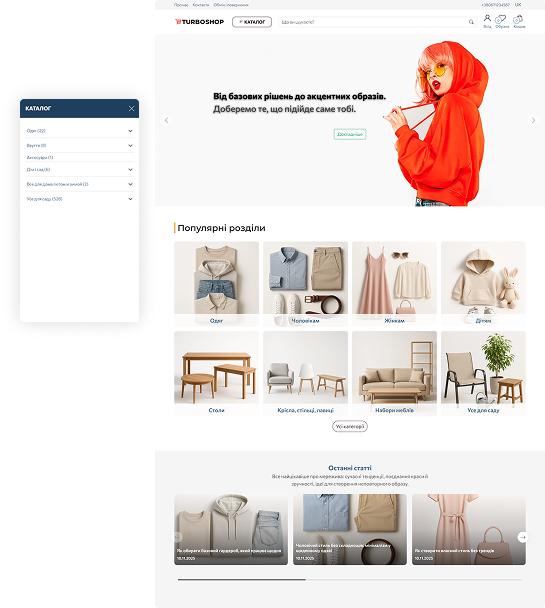Go to previous hero banner slide
Image resolution: width=545 pixels, height=608 pixels.
point(167,120)
